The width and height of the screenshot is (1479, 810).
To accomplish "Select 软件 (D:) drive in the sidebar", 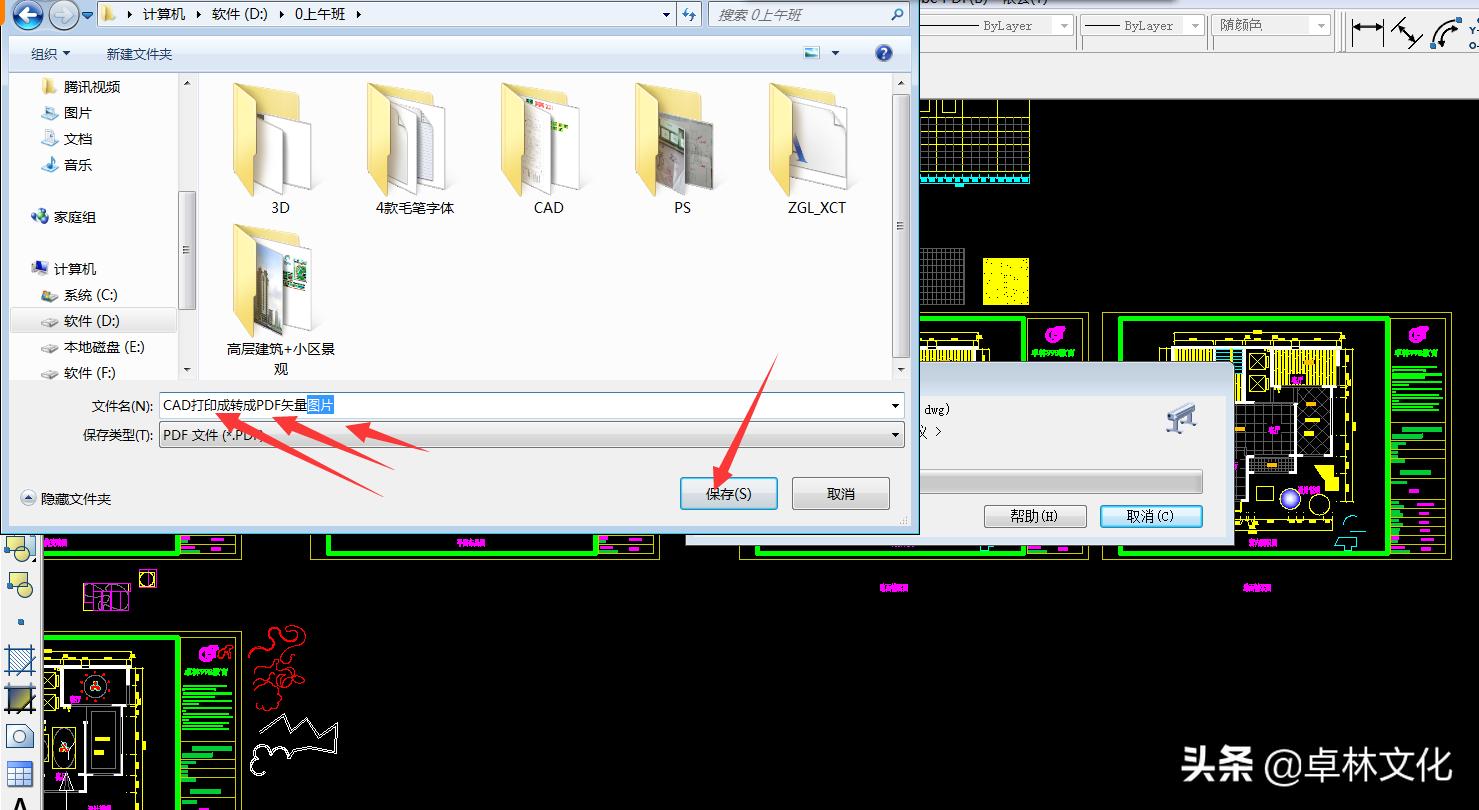I will [x=91, y=321].
